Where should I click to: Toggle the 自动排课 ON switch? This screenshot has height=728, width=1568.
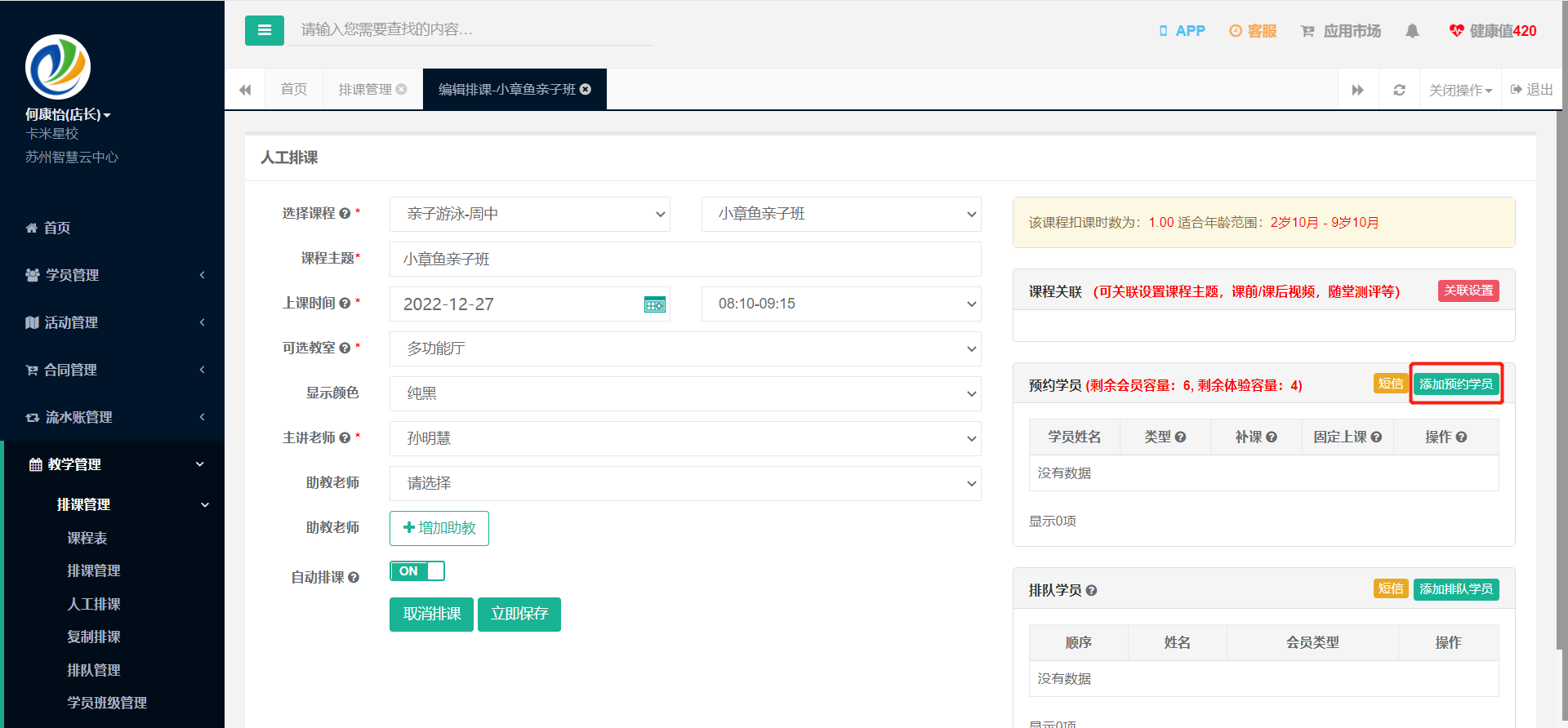417,571
